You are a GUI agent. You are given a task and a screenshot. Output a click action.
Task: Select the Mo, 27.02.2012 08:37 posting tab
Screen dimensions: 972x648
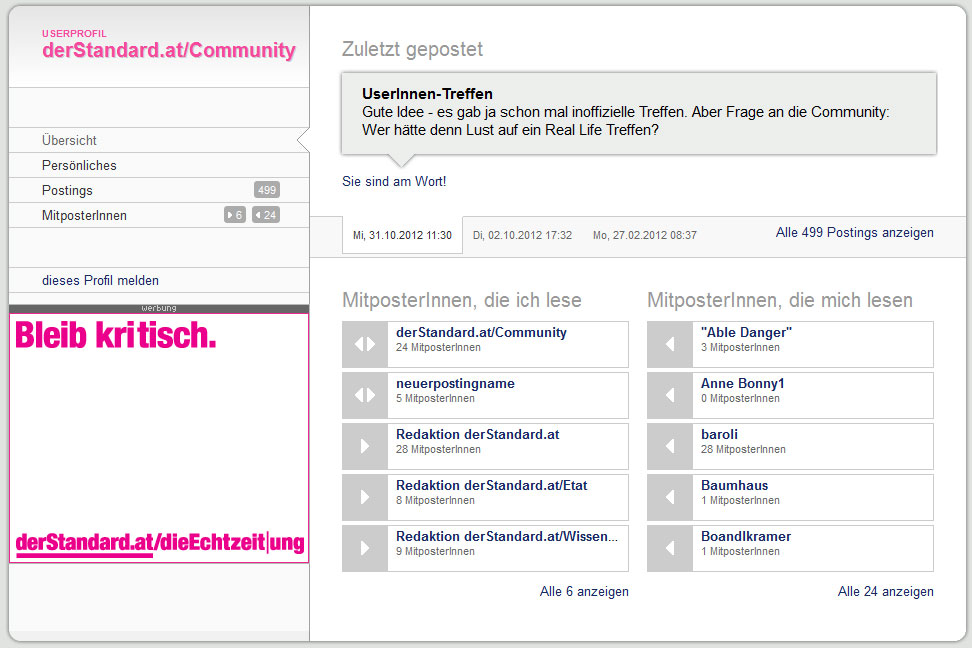645,235
